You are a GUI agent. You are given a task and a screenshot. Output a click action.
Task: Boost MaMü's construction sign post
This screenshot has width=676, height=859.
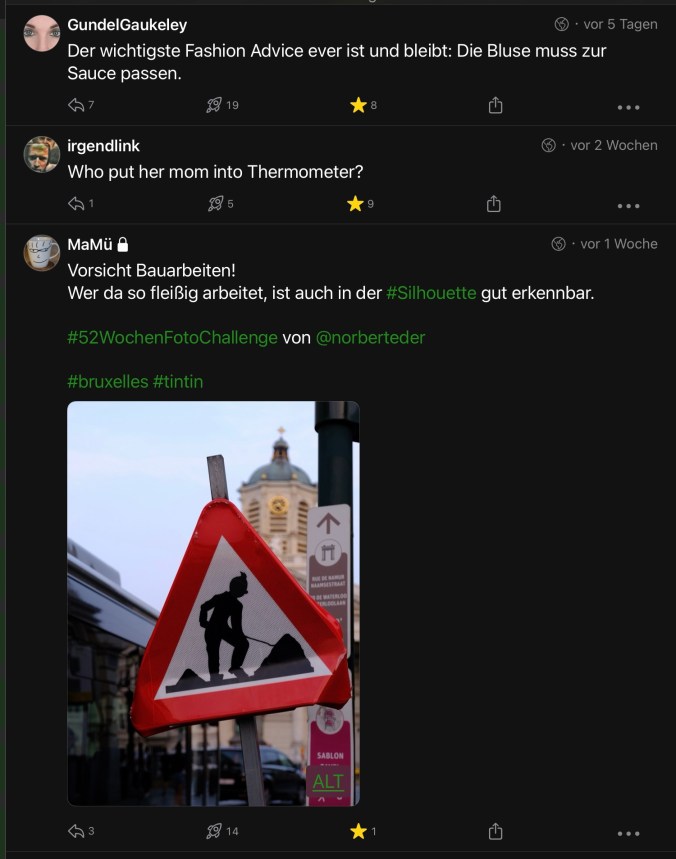[x=214, y=831]
